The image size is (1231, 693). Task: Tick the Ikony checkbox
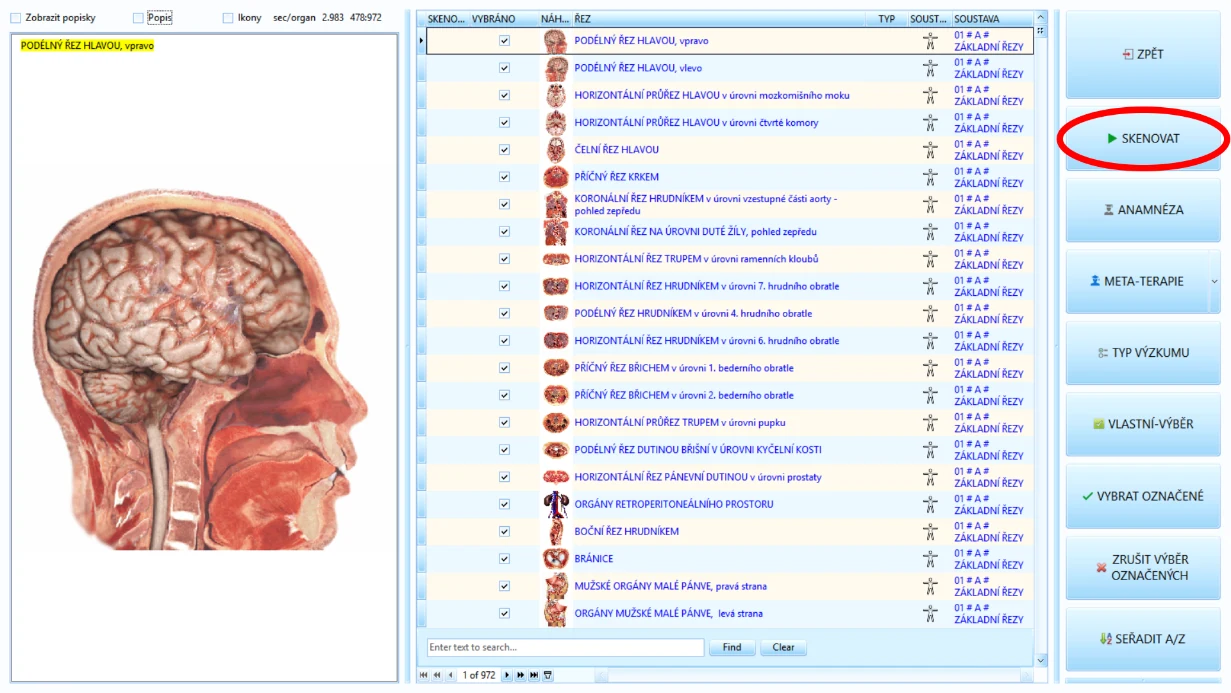[x=228, y=18]
